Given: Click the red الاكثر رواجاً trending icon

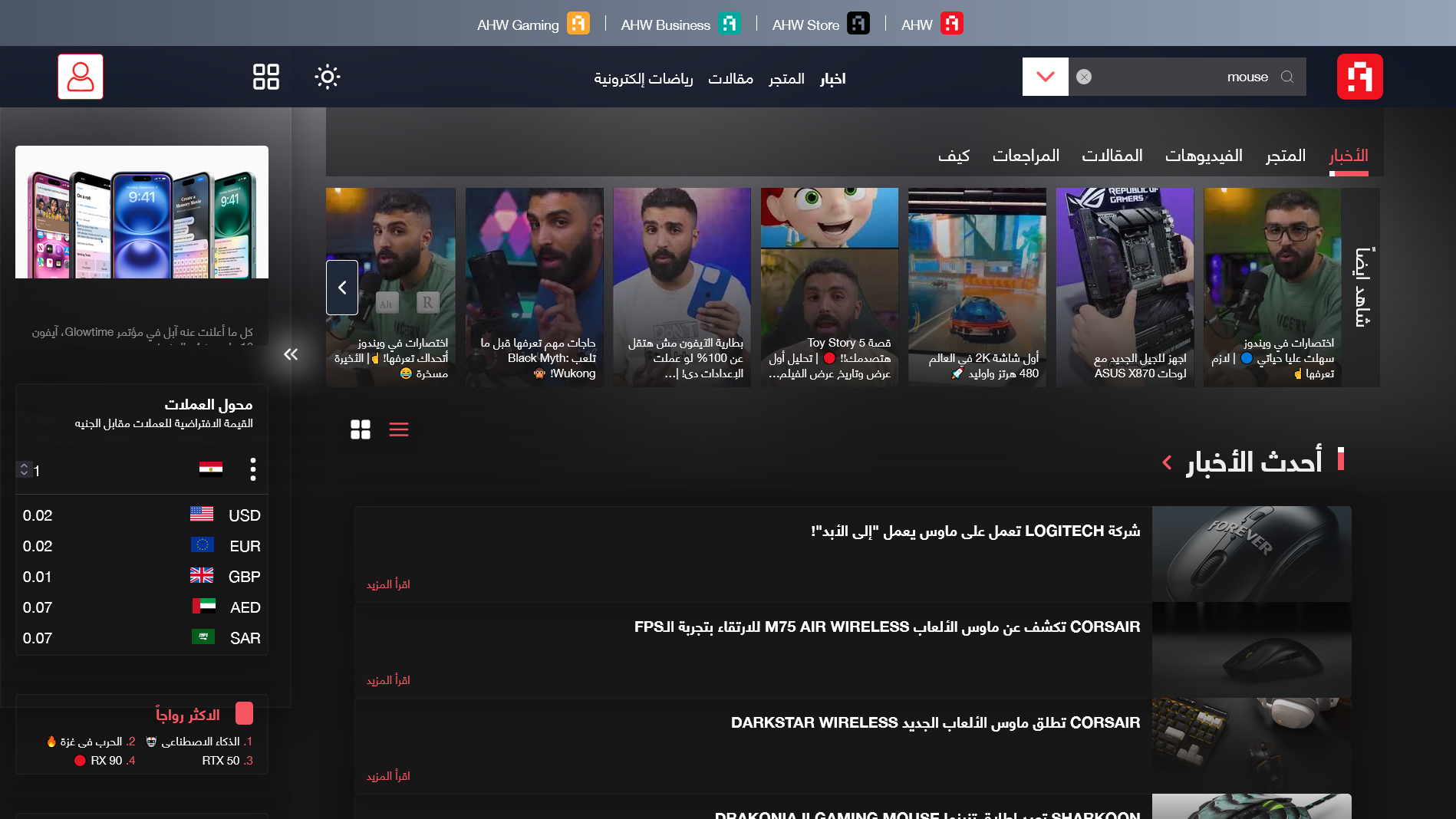Looking at the screenshot, I should (245, 713).
